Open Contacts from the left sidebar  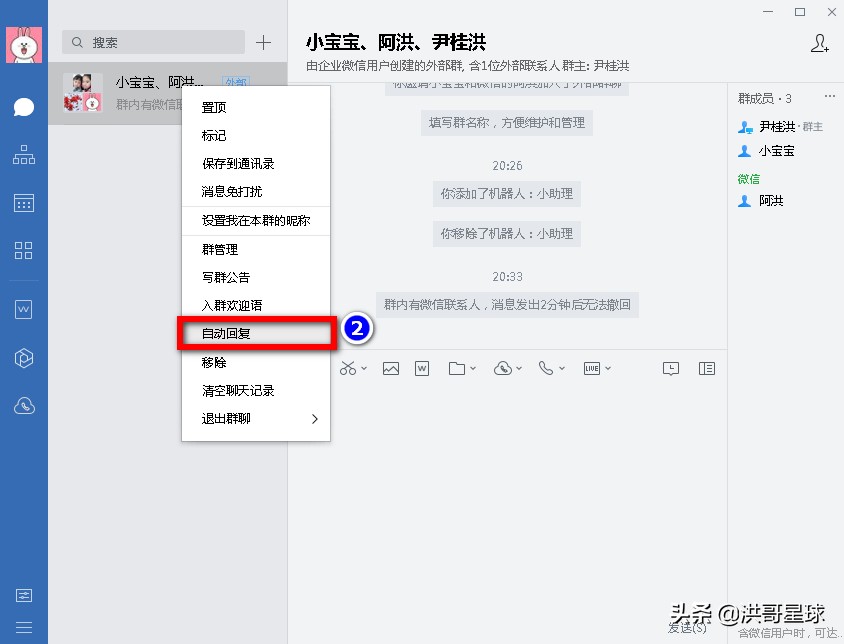point(23,154)
